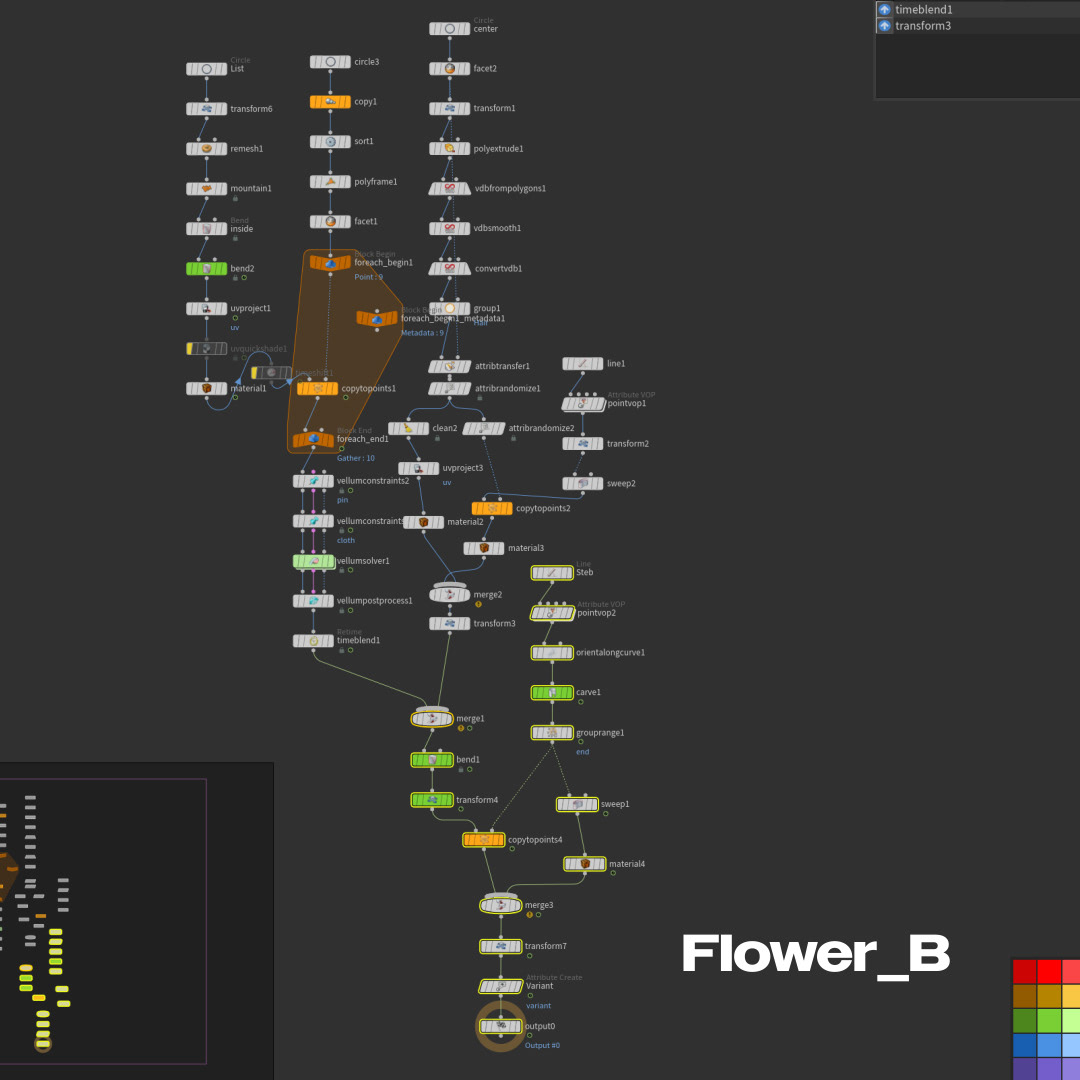Screen dimensions: 1080x1080
Task: Toggle the green ring flag under carve1
Action: [x=581, y=702]
